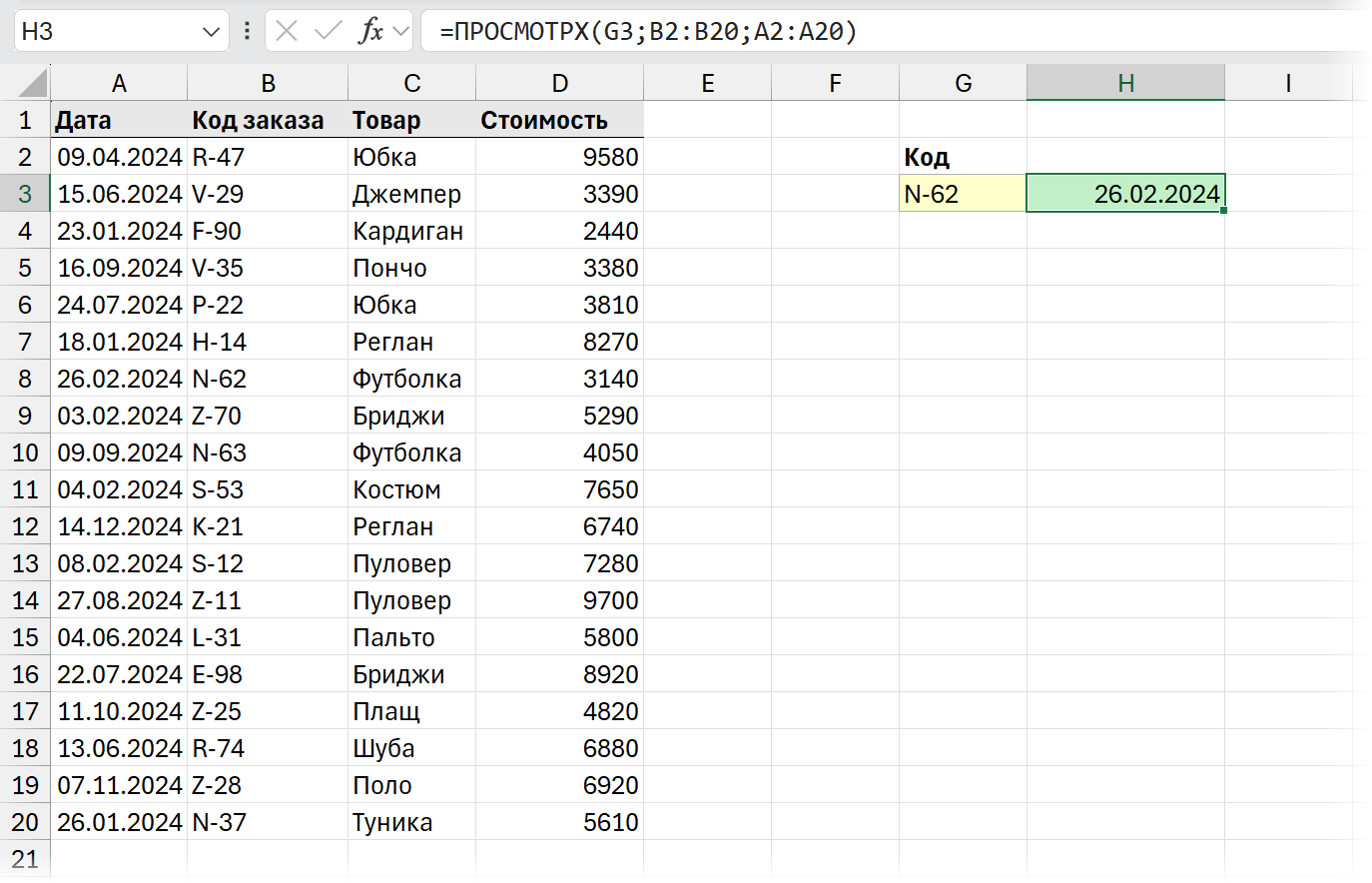This screenshot has height=883, width=1372.
Task: Click yellow cell containing N-62
Action: tap(963, 194)
